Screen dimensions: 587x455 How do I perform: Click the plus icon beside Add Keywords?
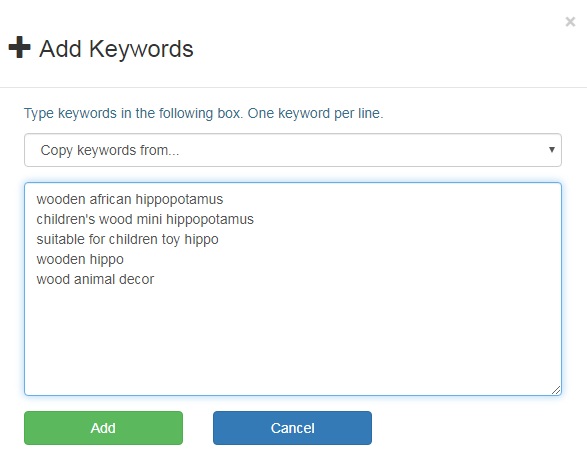(x=19, y=47)
